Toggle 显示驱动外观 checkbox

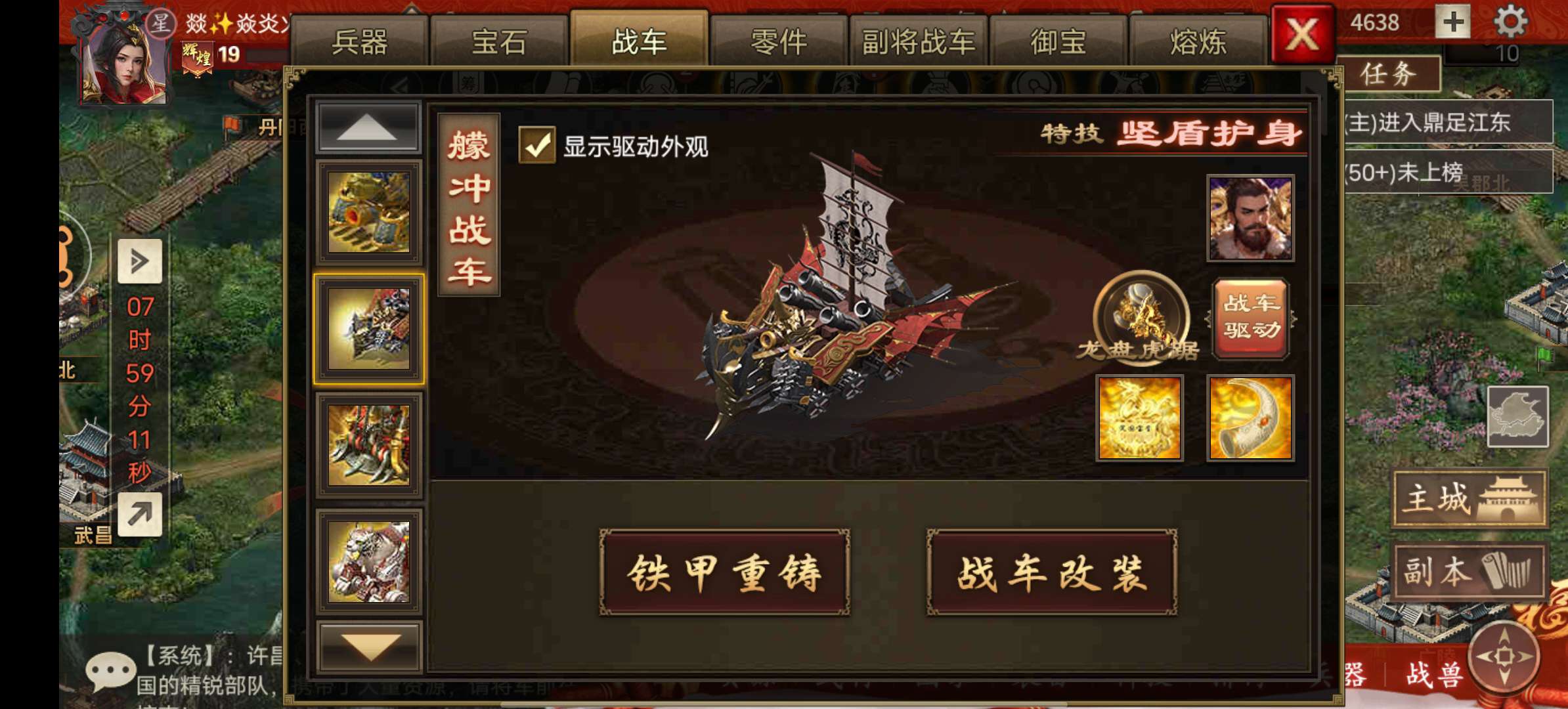(x=537, y=144)
